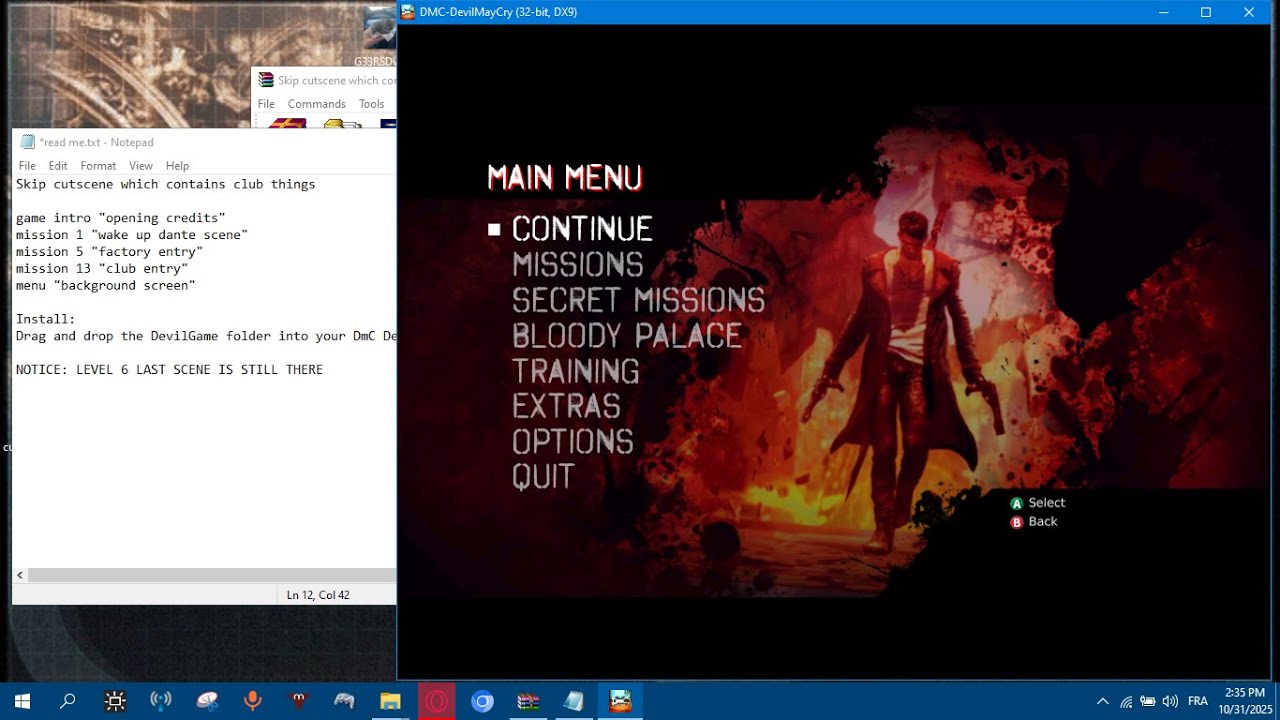Click the dark red bull head taskbar icon

(x=298, y=701)
